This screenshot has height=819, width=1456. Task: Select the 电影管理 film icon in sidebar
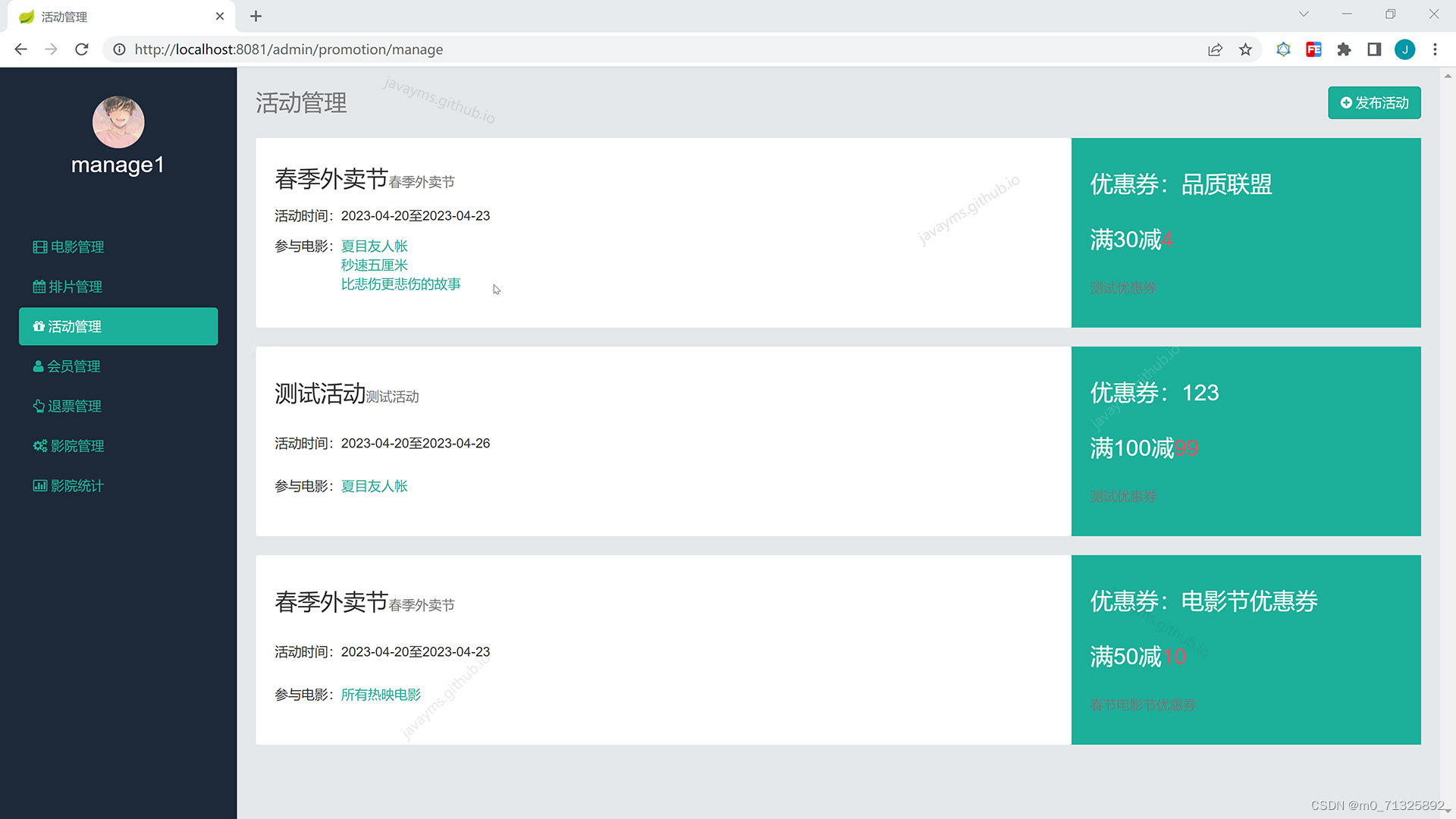click(x=39, y=246)
